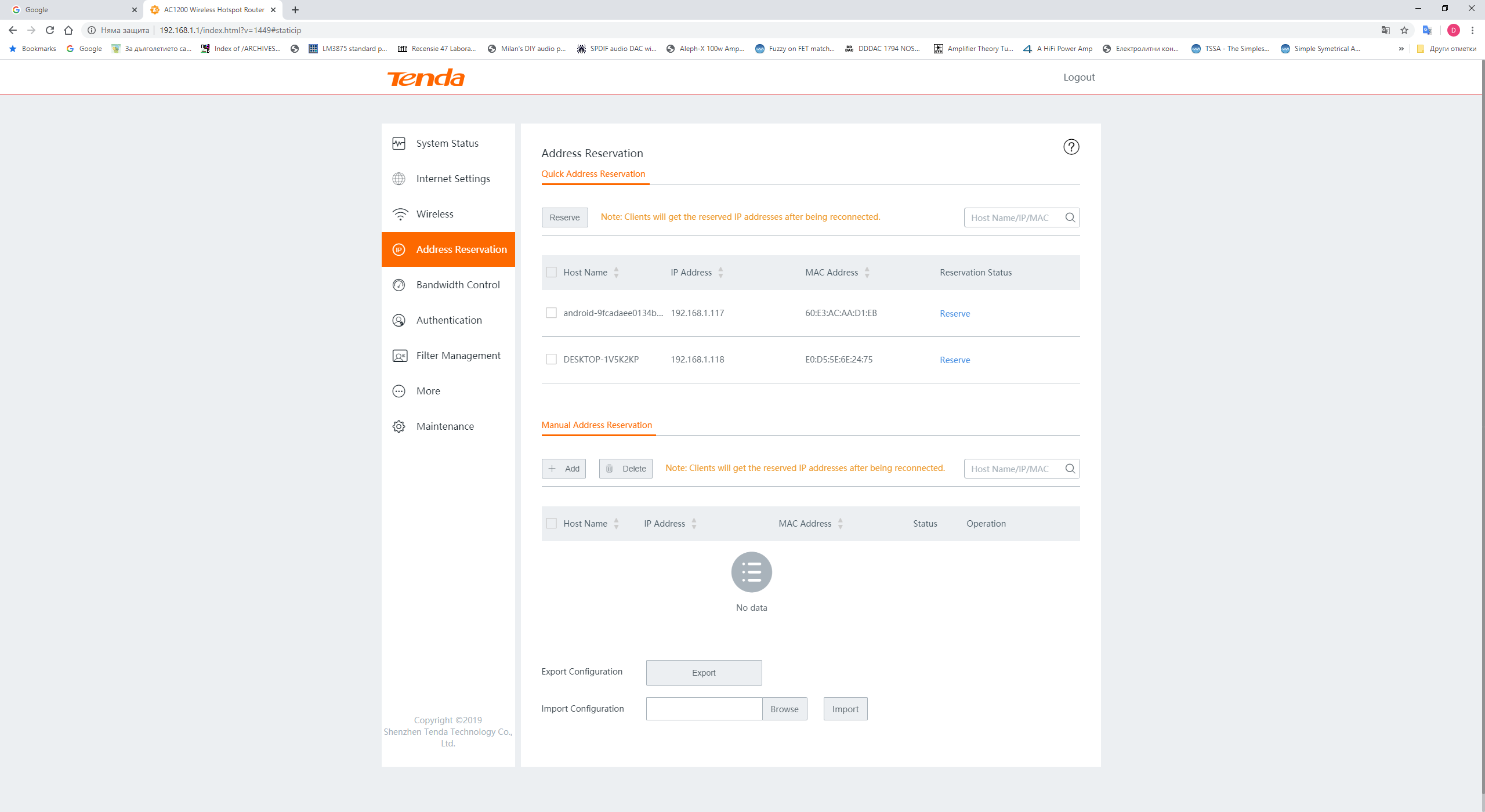
Task: Reload the page with the refresh icon
Action: pyautogui.click(x=50, y=30)
